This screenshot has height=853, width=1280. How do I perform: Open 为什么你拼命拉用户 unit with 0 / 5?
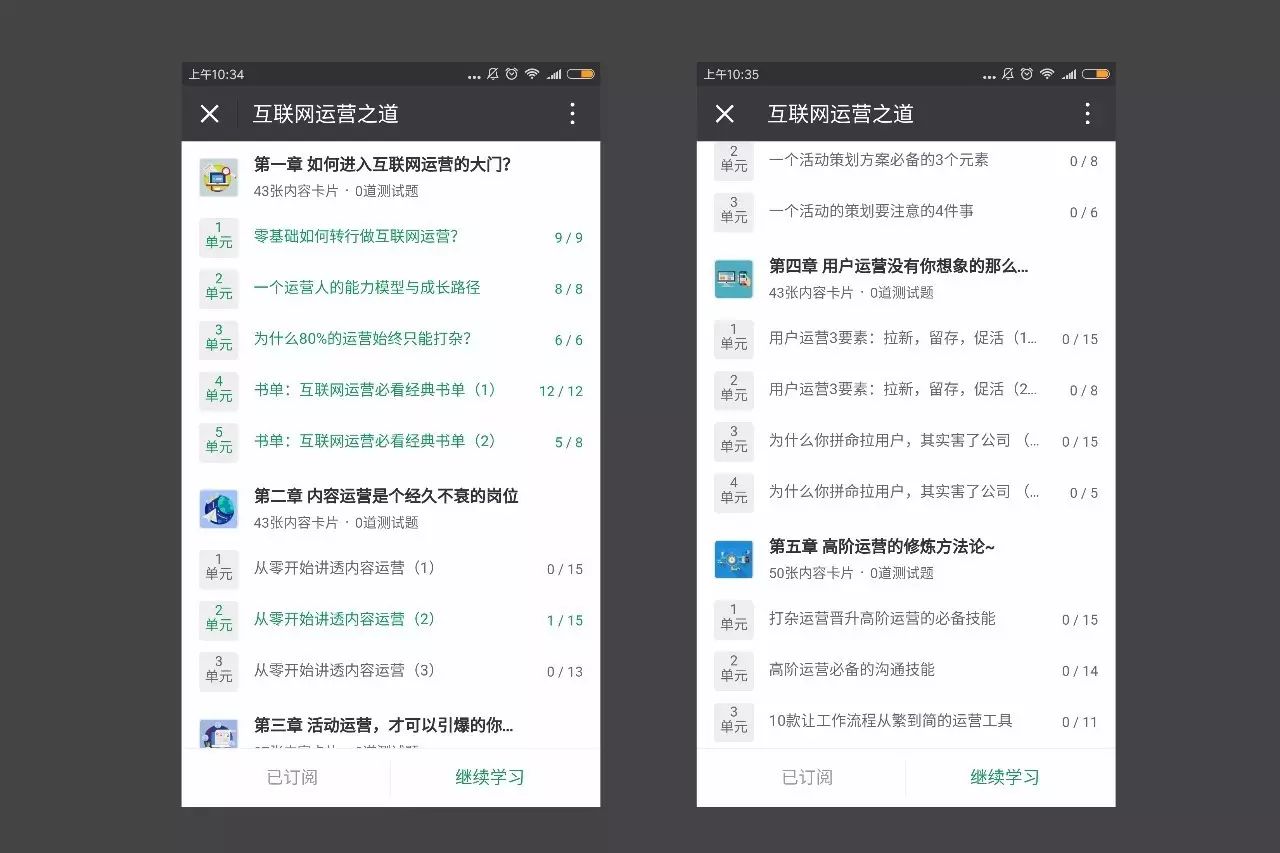906,492
